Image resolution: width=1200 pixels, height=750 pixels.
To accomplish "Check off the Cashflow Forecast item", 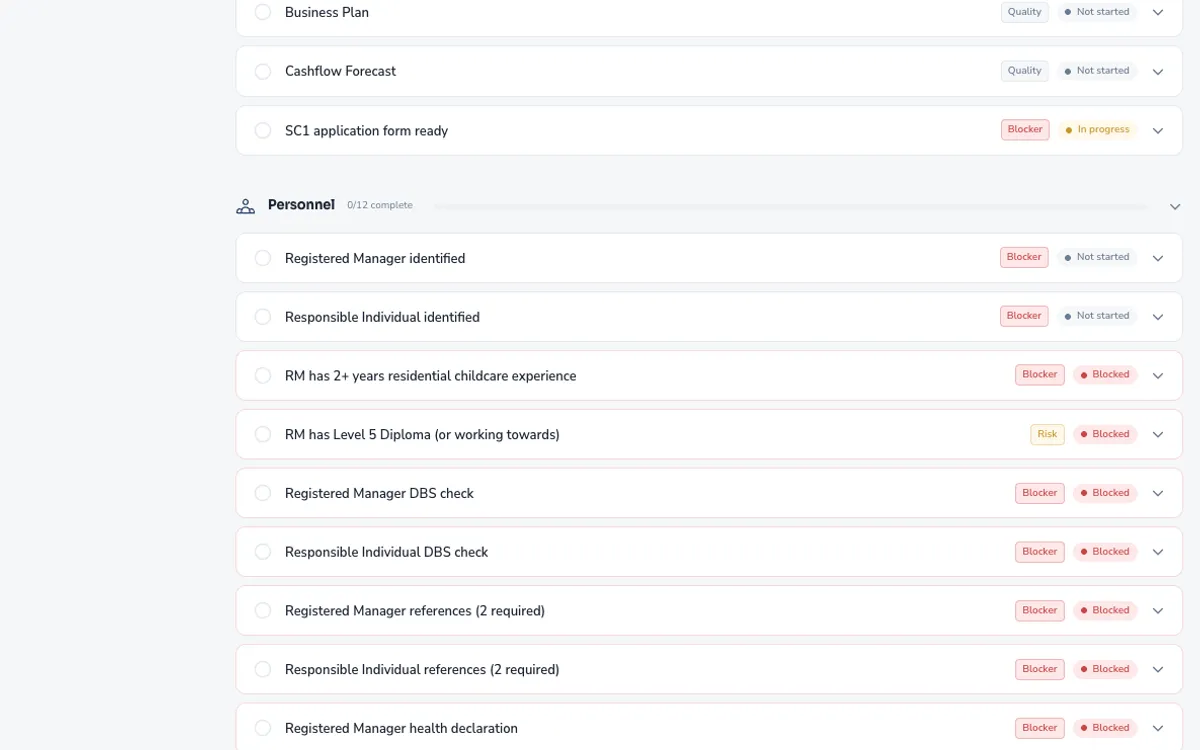I will coord(262,71).
